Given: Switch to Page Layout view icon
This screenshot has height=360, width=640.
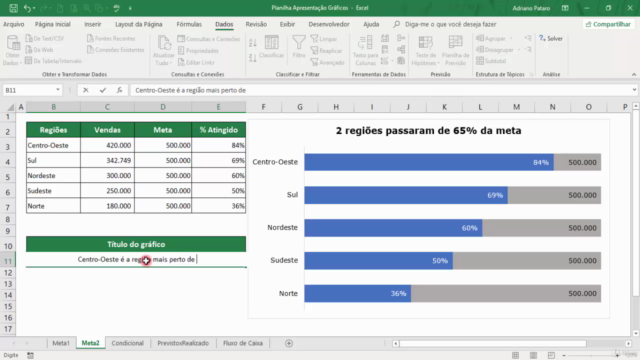Looking at the screenshot, I should [533, 356].
